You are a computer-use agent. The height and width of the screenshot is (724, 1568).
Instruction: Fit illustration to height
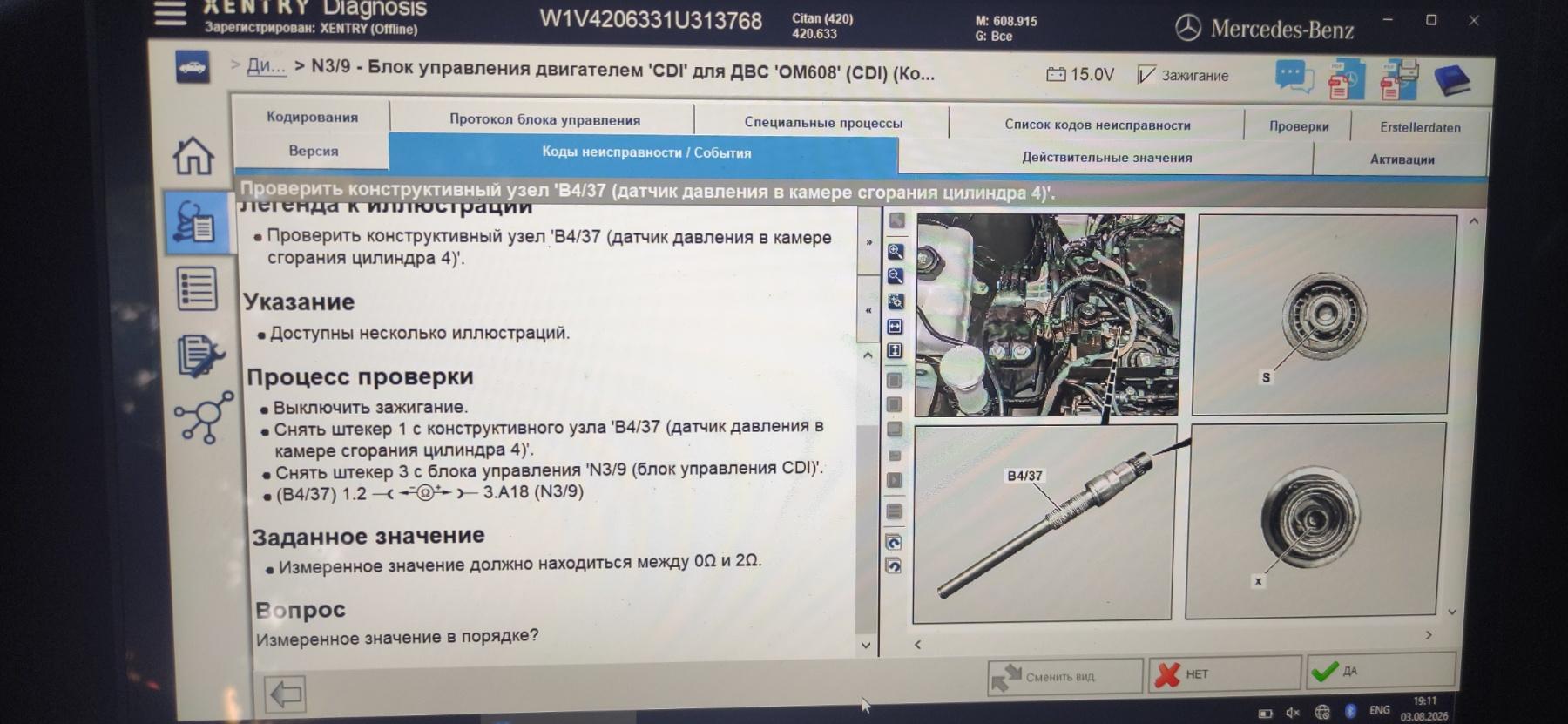click(895, 351)
